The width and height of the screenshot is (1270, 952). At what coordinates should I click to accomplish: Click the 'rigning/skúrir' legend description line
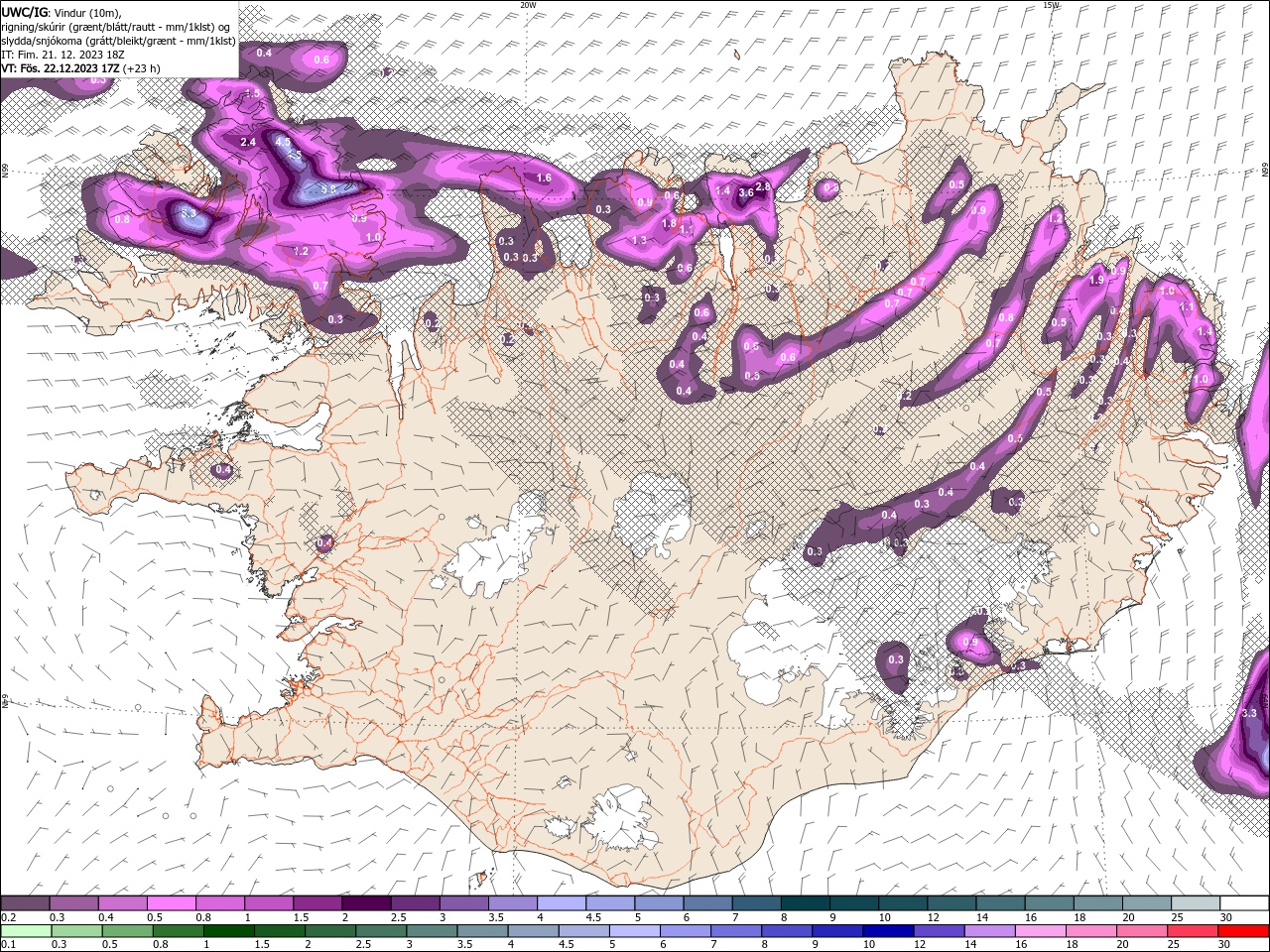116,27
